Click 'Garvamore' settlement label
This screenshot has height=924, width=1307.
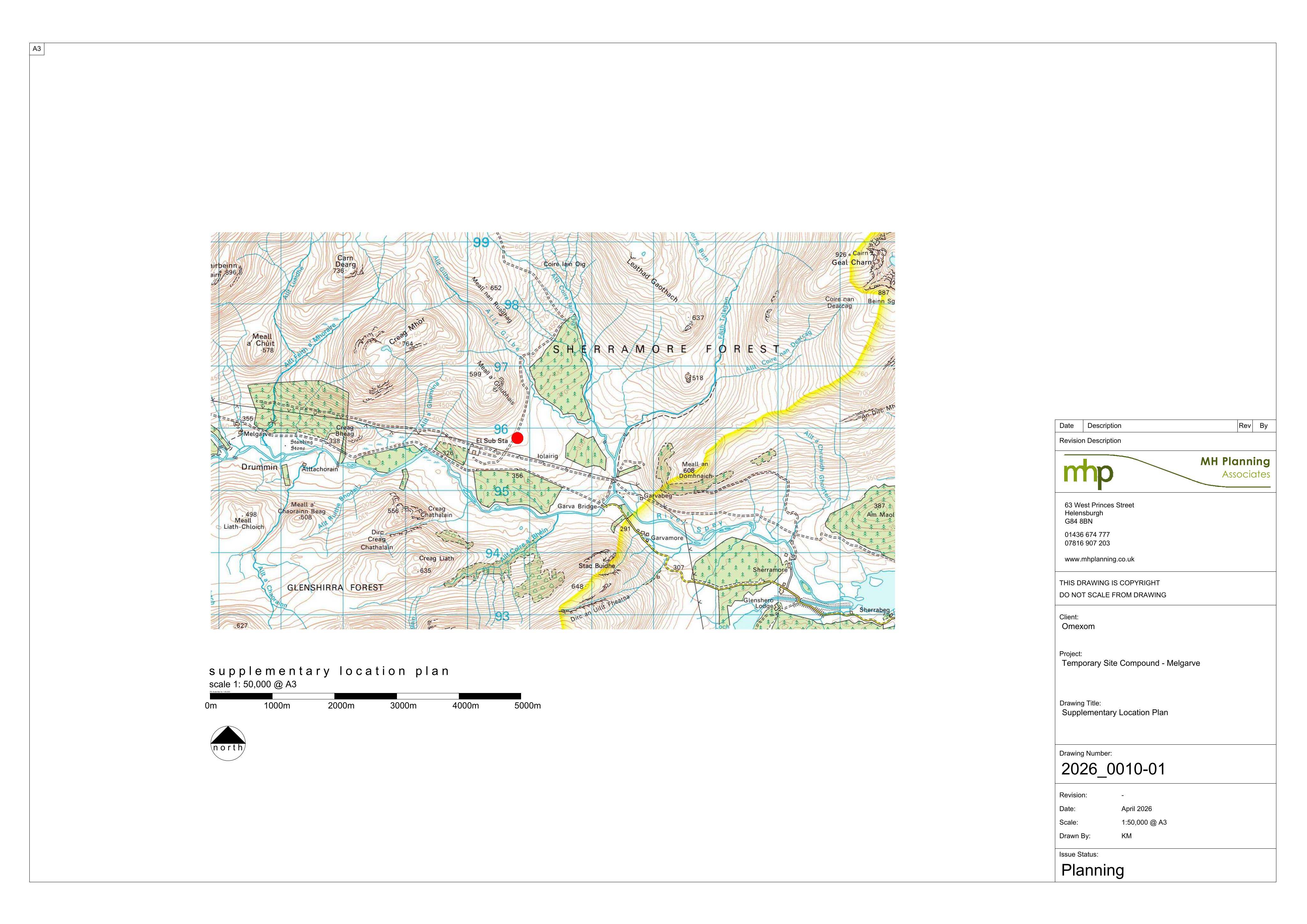[x=667, y=538]
